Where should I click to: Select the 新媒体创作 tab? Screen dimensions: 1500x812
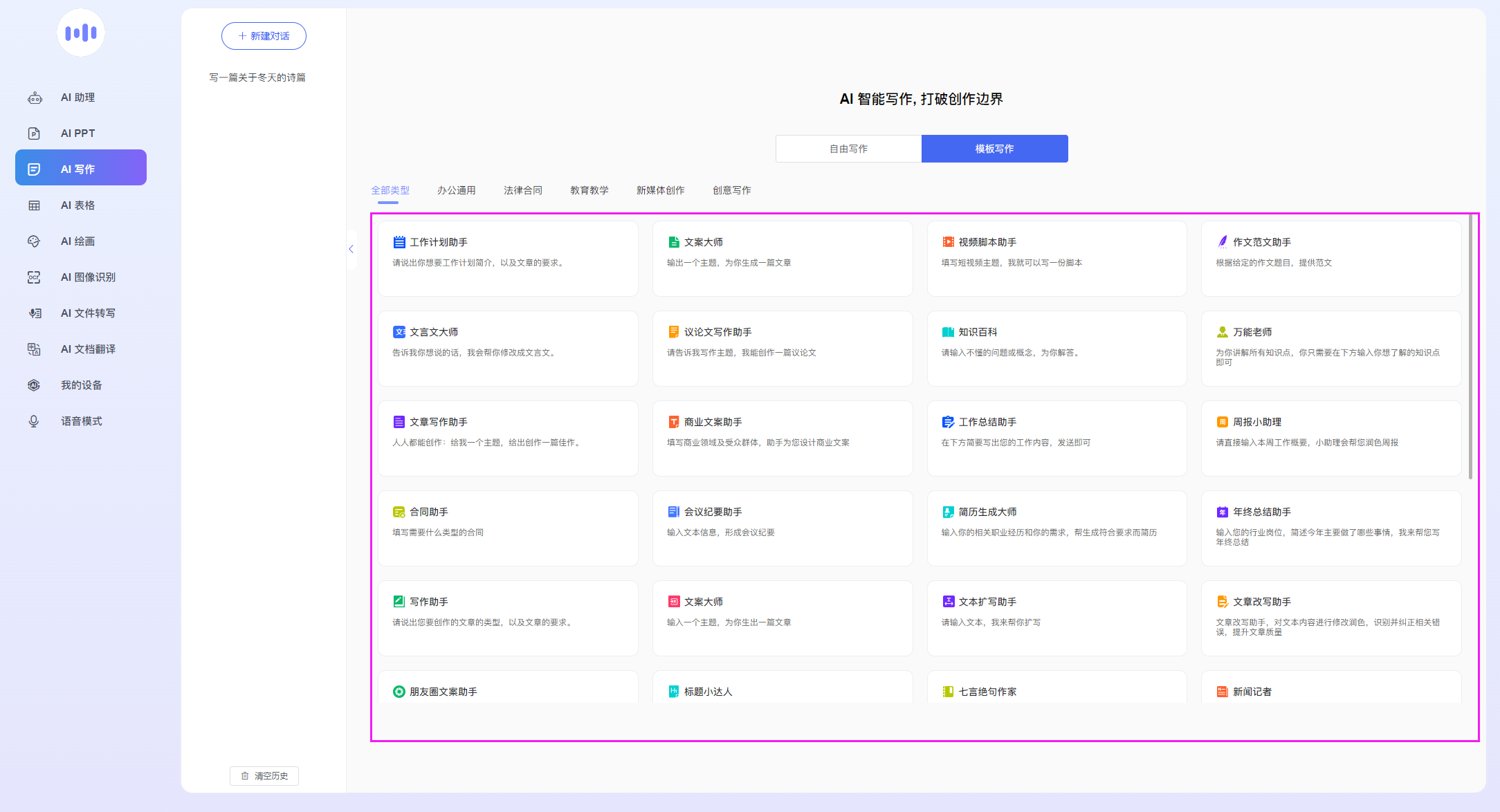coord(660,190)
